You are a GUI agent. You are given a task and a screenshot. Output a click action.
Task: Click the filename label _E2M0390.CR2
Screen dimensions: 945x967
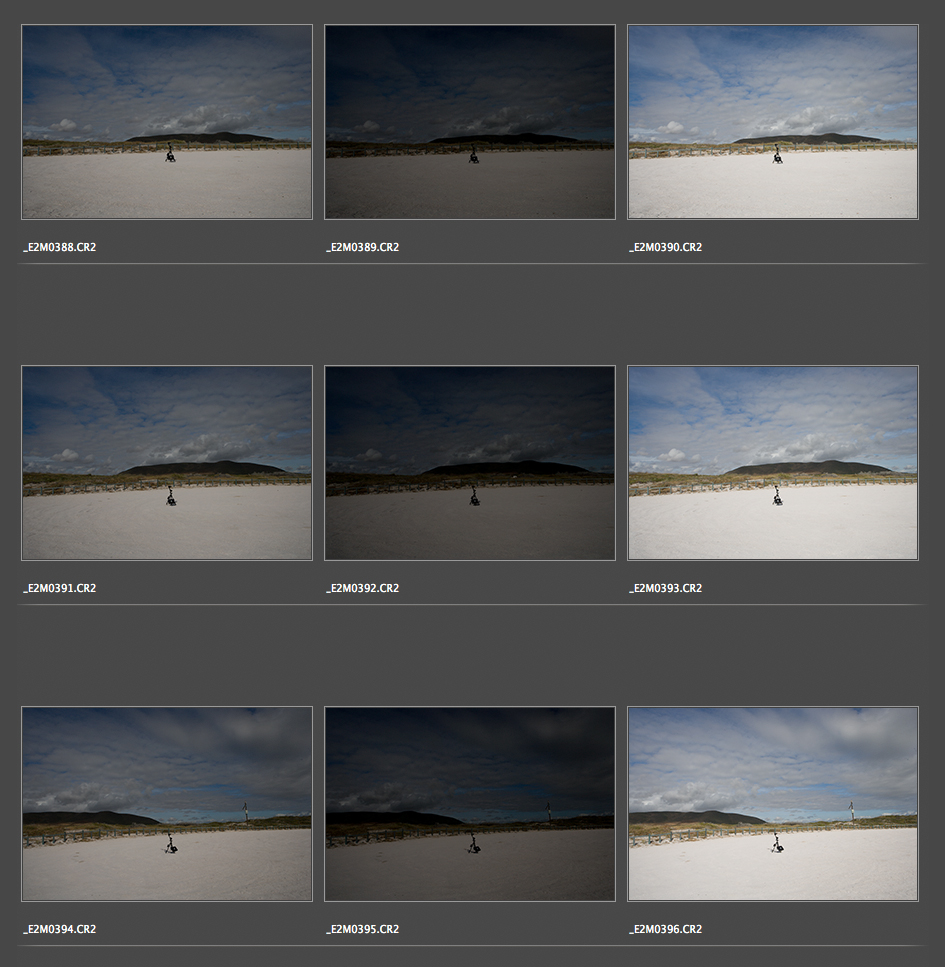click(666, 247)
